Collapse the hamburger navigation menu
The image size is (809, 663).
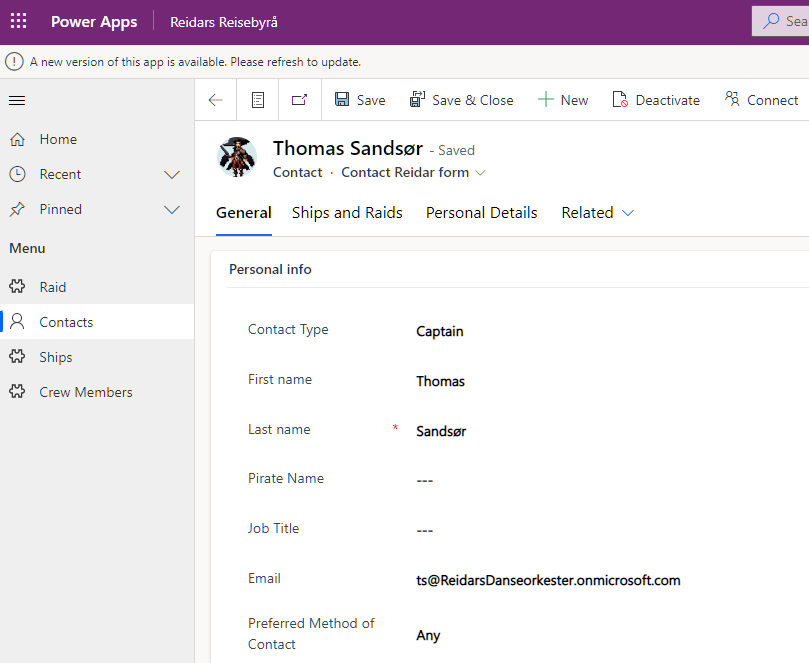[x=17, y=100]
